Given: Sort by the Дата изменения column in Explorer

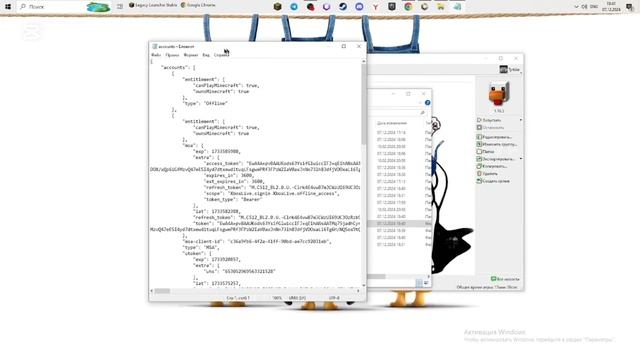Looking at the screenshot, I should point(392,123).
